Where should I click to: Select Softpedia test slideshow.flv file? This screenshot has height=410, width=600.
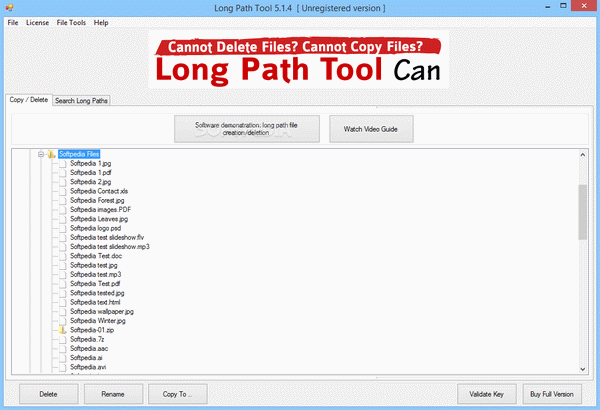(107, 237)
